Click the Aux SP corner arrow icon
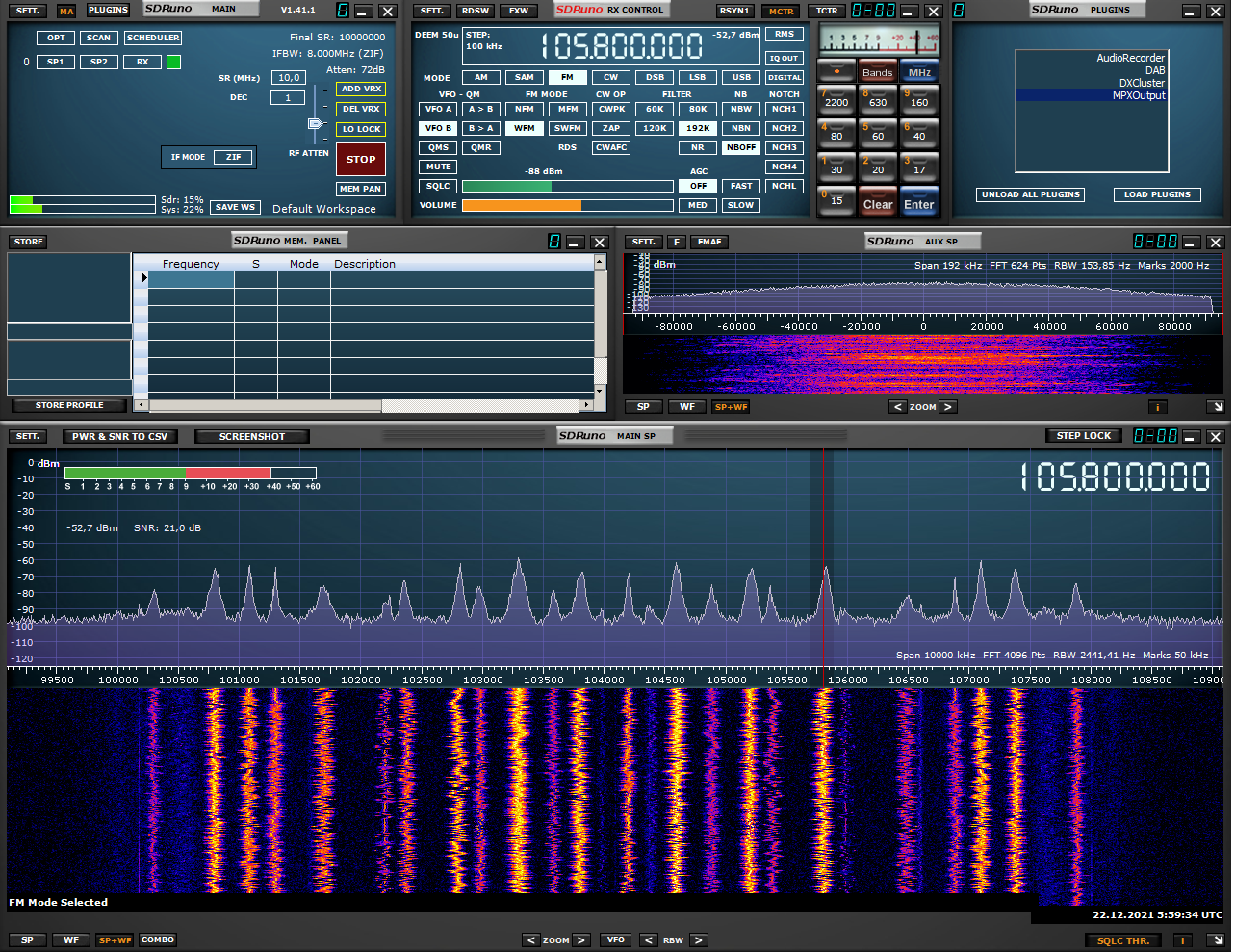Image resolution: width=1235 pixels, height=952 pixels. click(1216, 407)
